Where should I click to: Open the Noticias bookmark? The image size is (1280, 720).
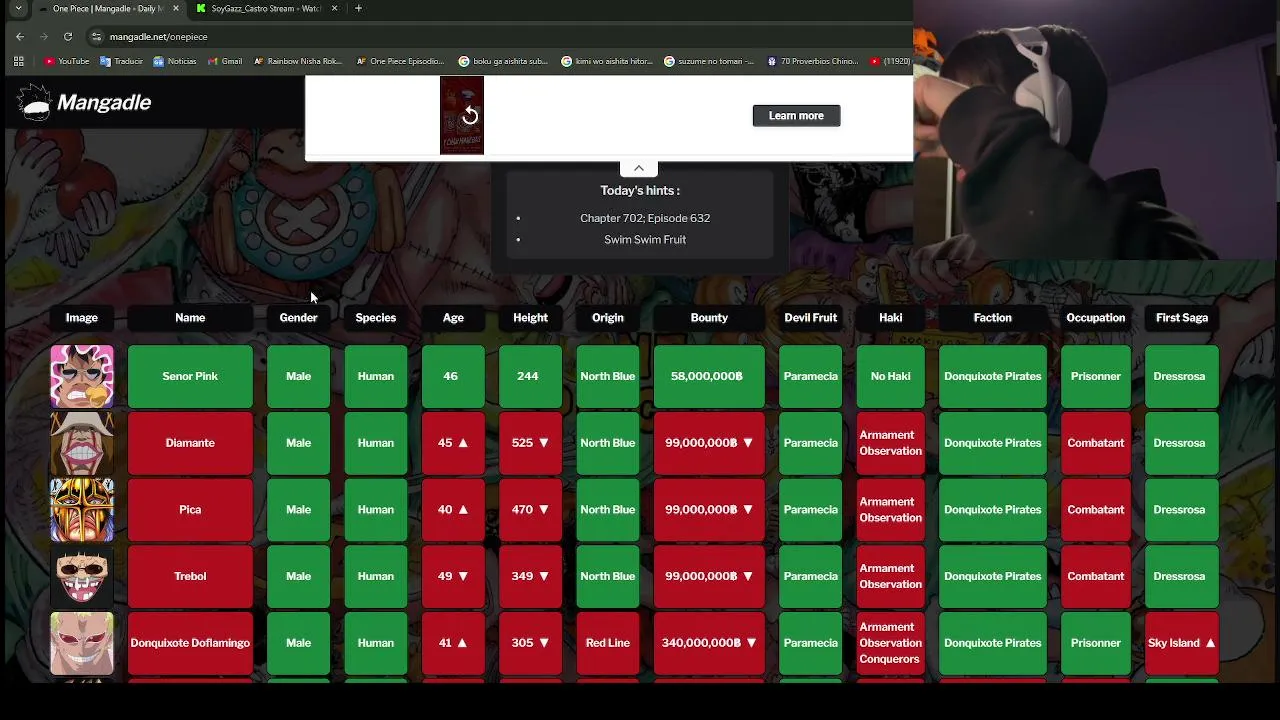pos(175,61)
